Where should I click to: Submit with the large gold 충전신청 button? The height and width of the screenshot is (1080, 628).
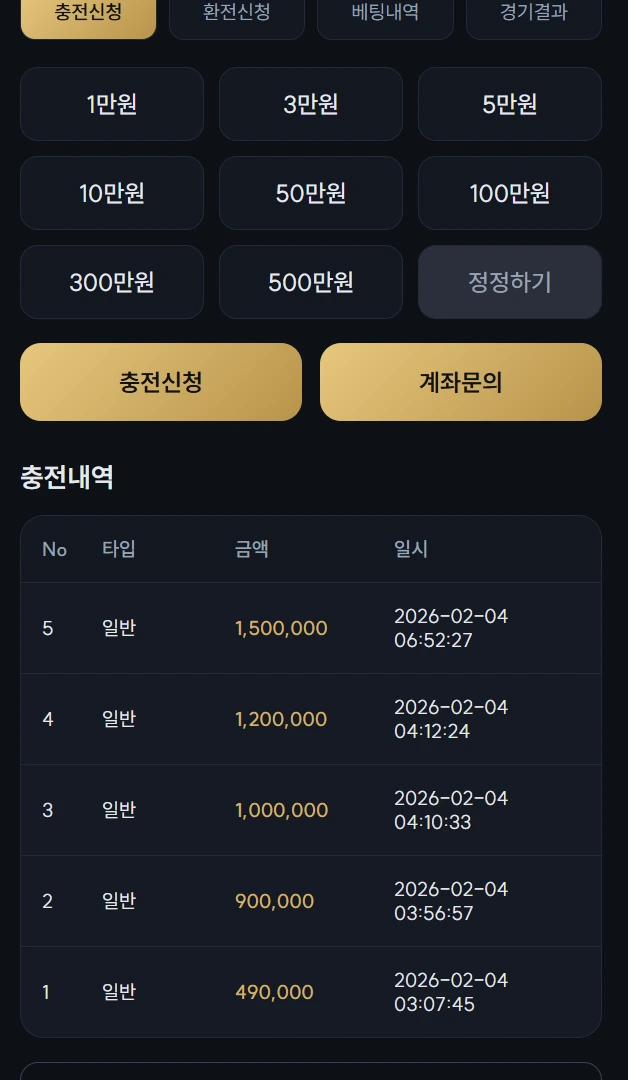[x=161, y=382]
